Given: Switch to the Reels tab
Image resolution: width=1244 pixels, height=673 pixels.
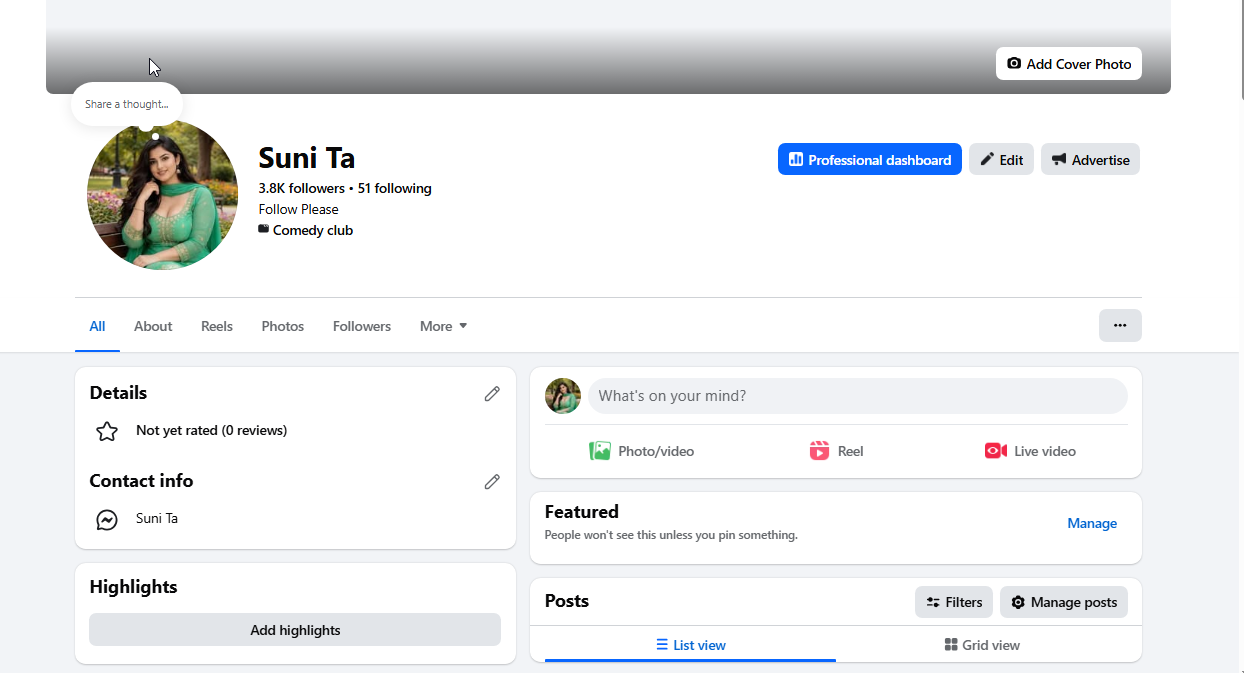Looking at the screenshot, I should coord(217,326).
